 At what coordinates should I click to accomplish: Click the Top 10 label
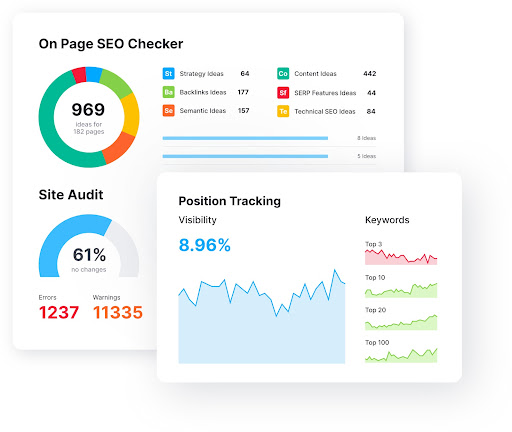(x=375, y=277)
